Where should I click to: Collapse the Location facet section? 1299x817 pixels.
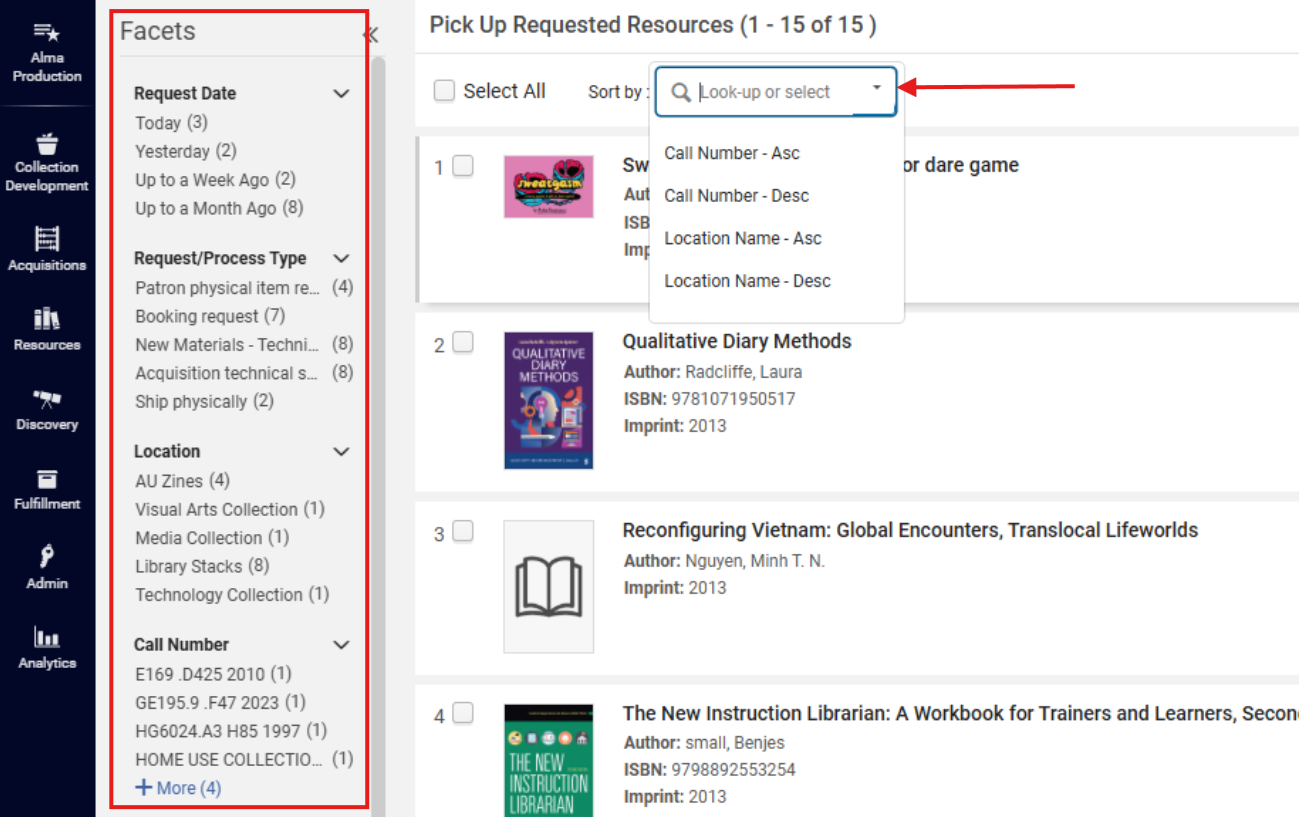coord(341,452)
